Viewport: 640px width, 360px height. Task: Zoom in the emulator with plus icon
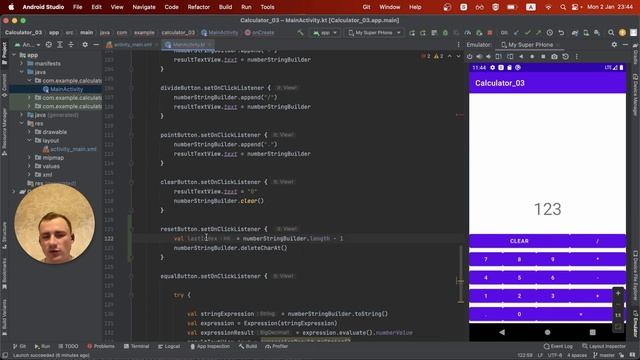pos(618,293)
